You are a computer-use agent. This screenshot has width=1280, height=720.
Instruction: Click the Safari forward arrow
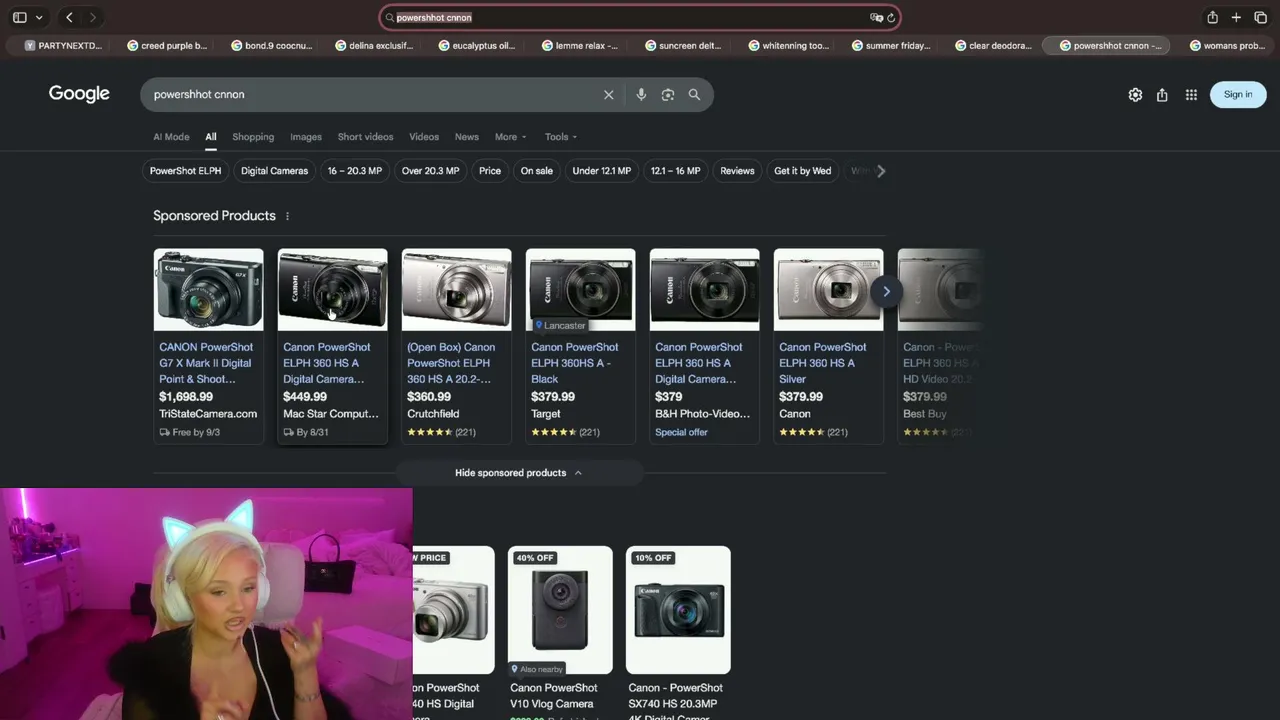(x=92, y=17)
